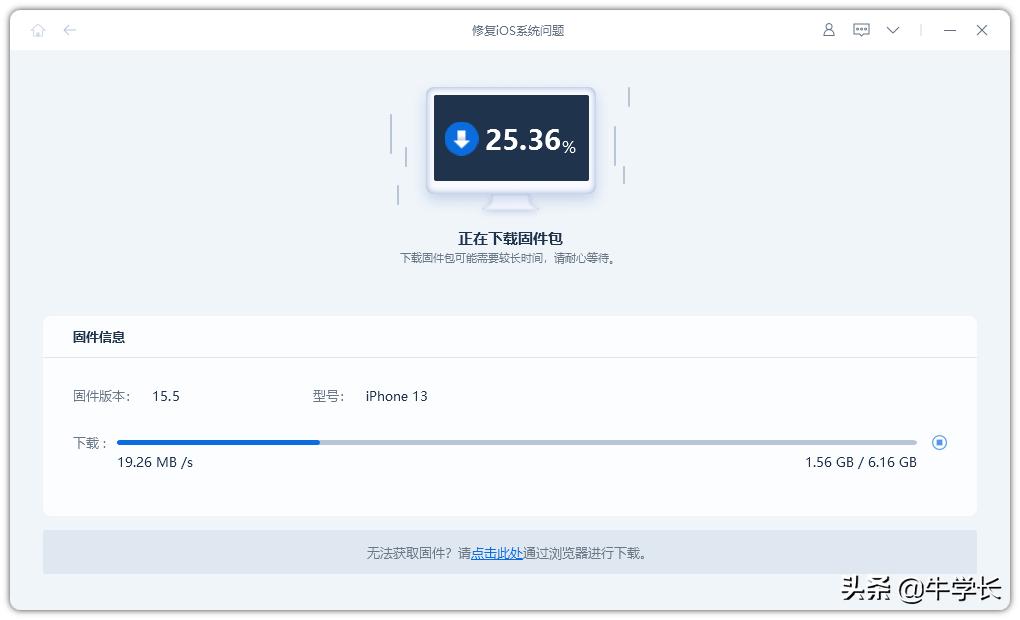
Task: Open the user account icon
Action: (x=828, y=30)
